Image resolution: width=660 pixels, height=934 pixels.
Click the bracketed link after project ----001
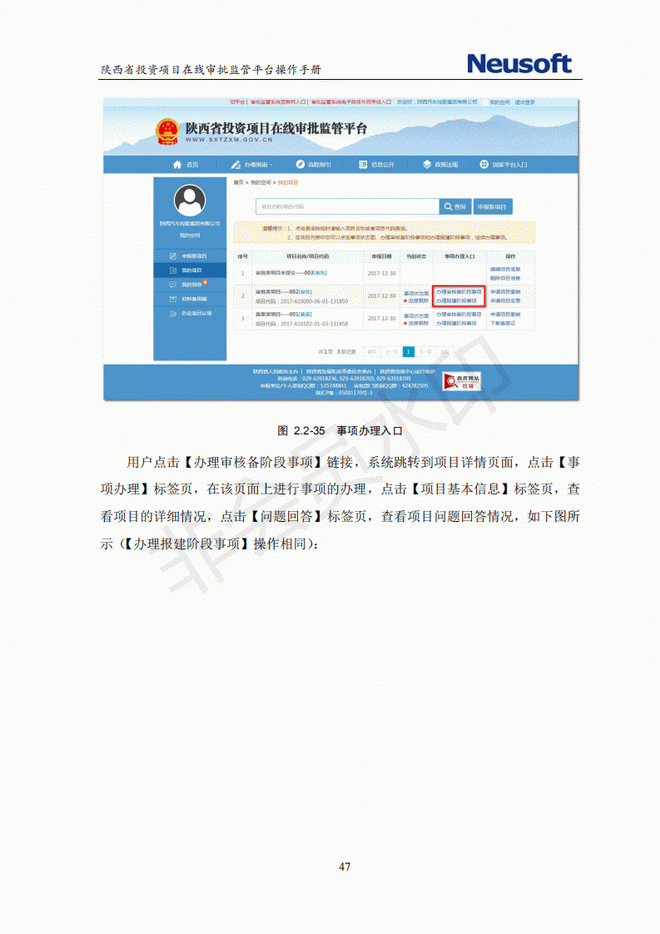306,314
